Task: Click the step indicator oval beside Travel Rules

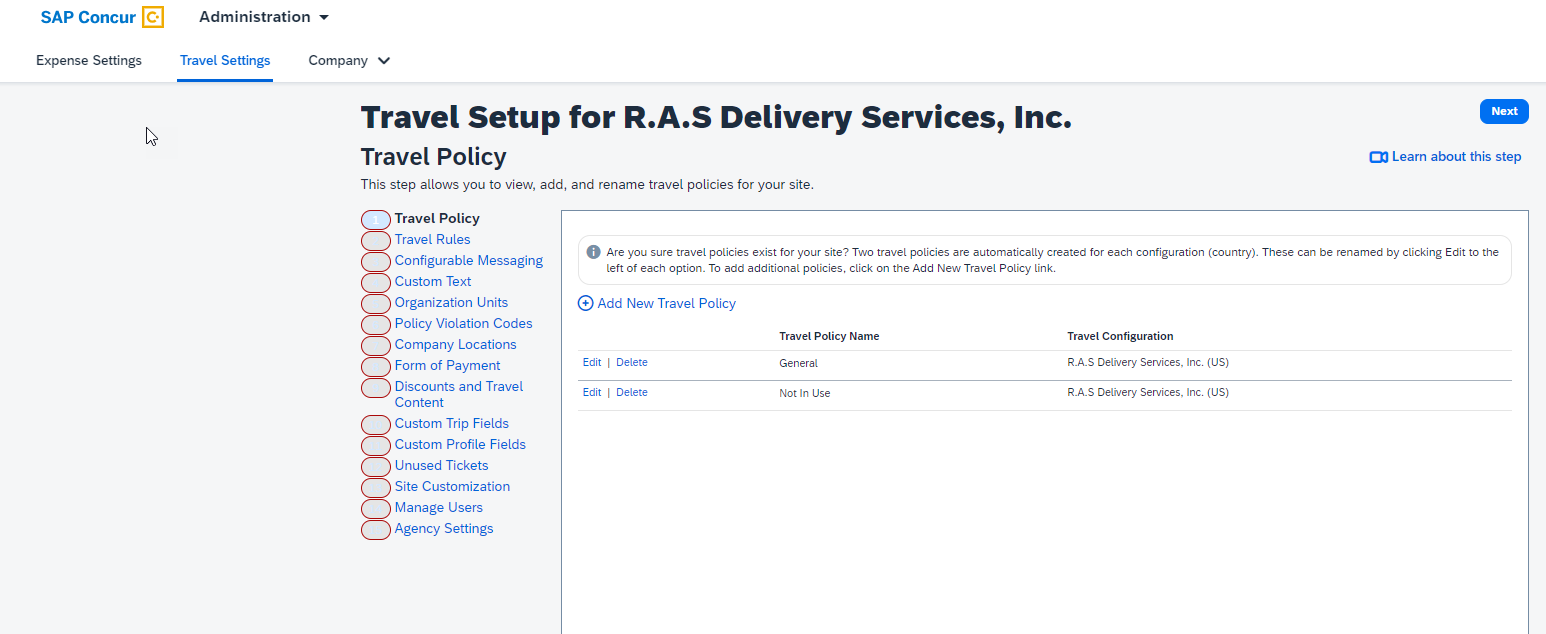Action: click(376, 241)
